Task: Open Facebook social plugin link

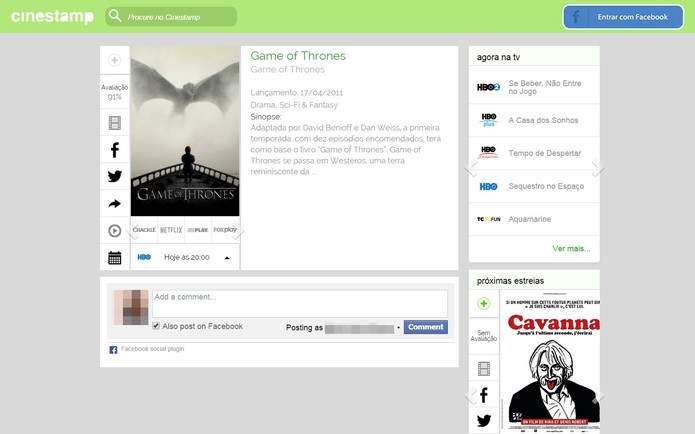Action: pyautogui.click(x=152, y=349)
